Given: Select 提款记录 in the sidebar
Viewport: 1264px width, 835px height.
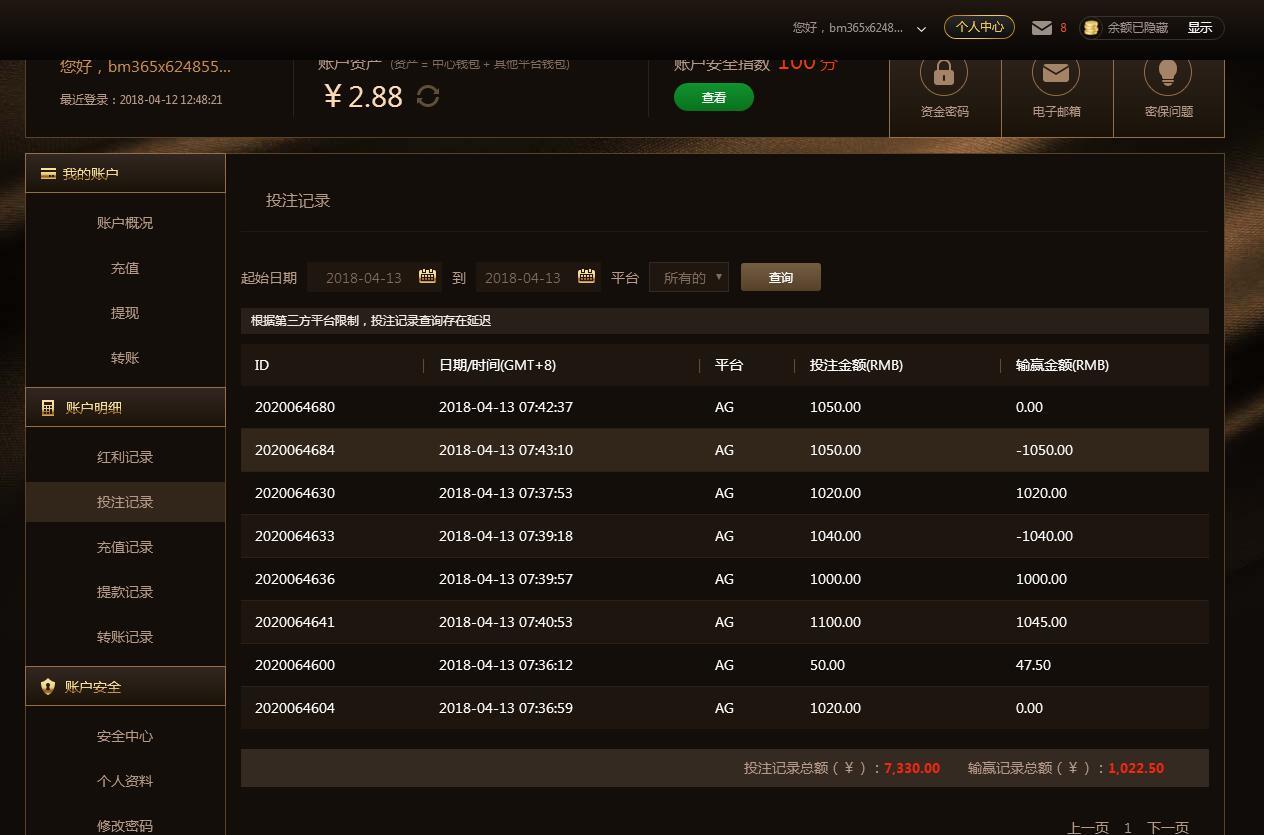Looking at the screenshot, I should pyautogui.click(x=125, y=592).
